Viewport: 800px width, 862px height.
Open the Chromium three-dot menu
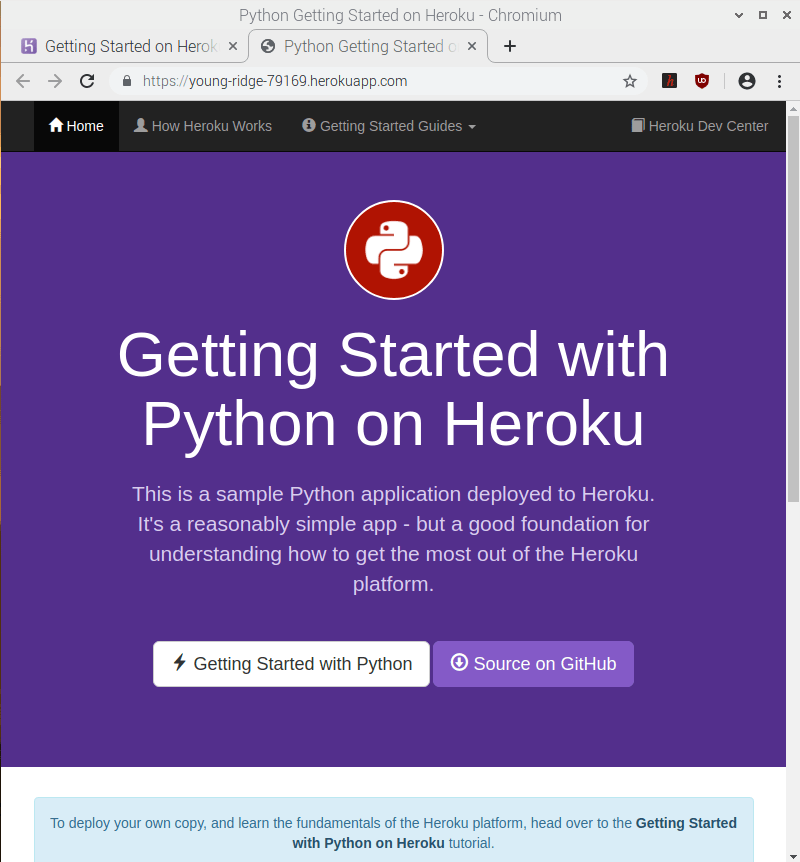779,81
